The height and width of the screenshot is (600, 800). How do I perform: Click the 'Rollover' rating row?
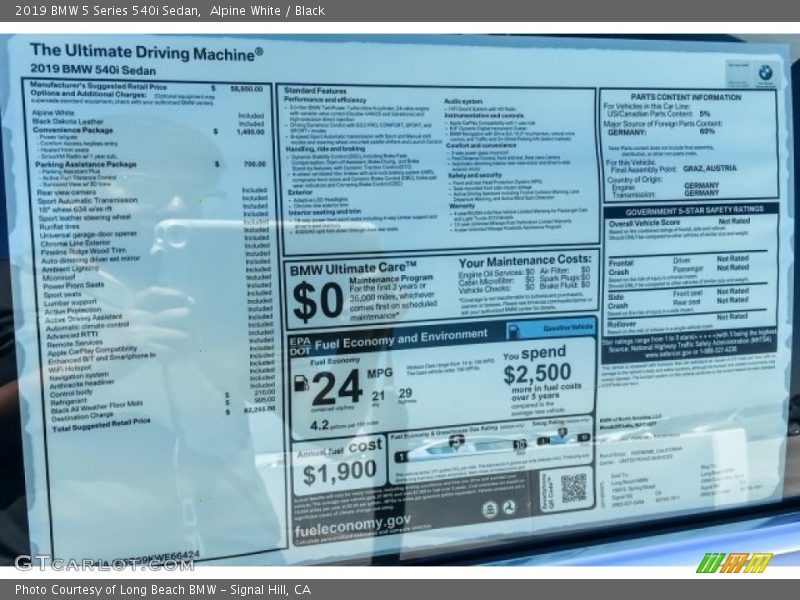pos(678,321)
